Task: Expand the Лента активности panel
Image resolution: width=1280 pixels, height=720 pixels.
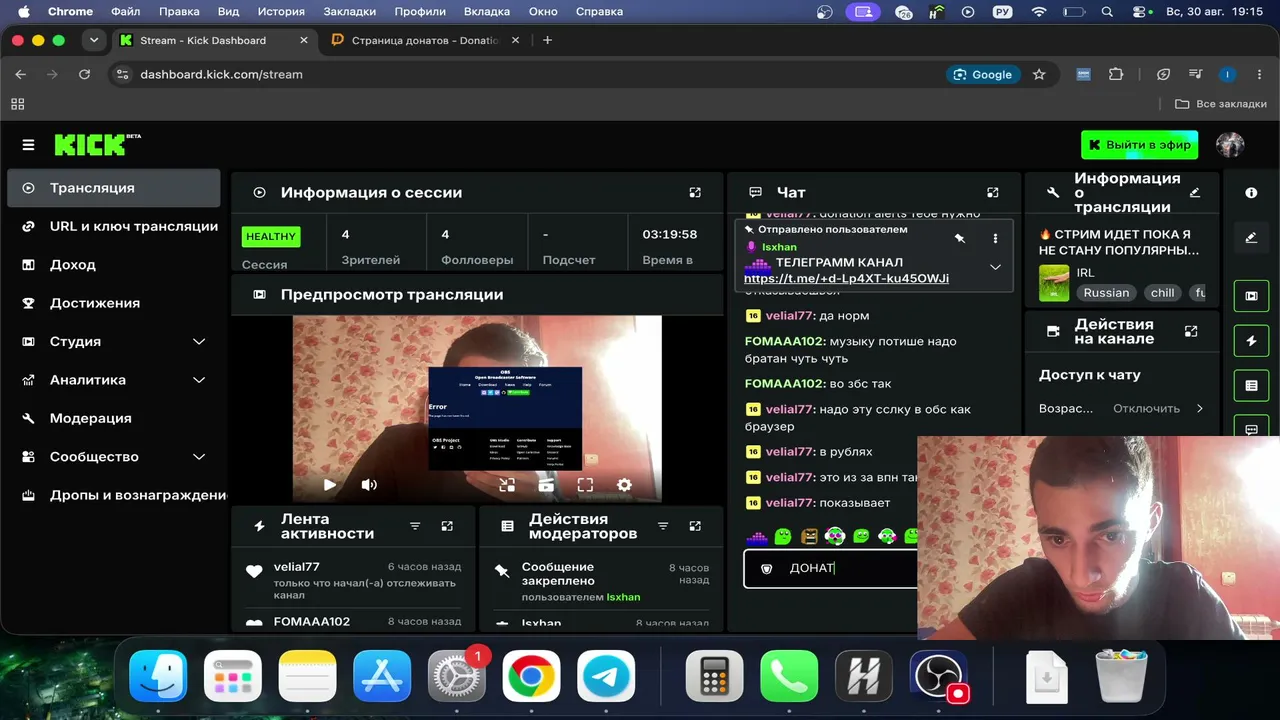Action: 447,526
